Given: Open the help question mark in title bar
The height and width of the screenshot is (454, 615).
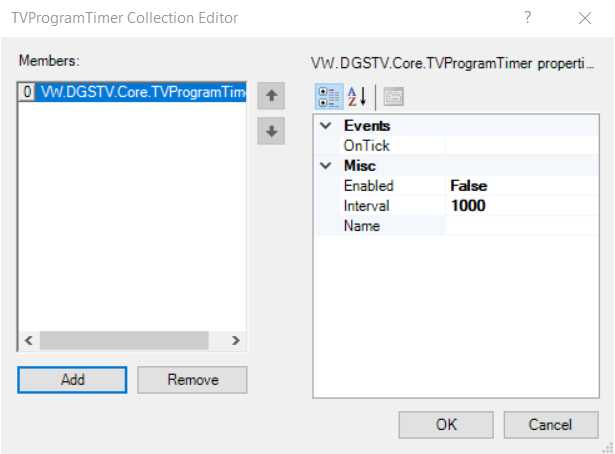Looking at the screenshot, I should pyautogui.click(x=527, y=18).
